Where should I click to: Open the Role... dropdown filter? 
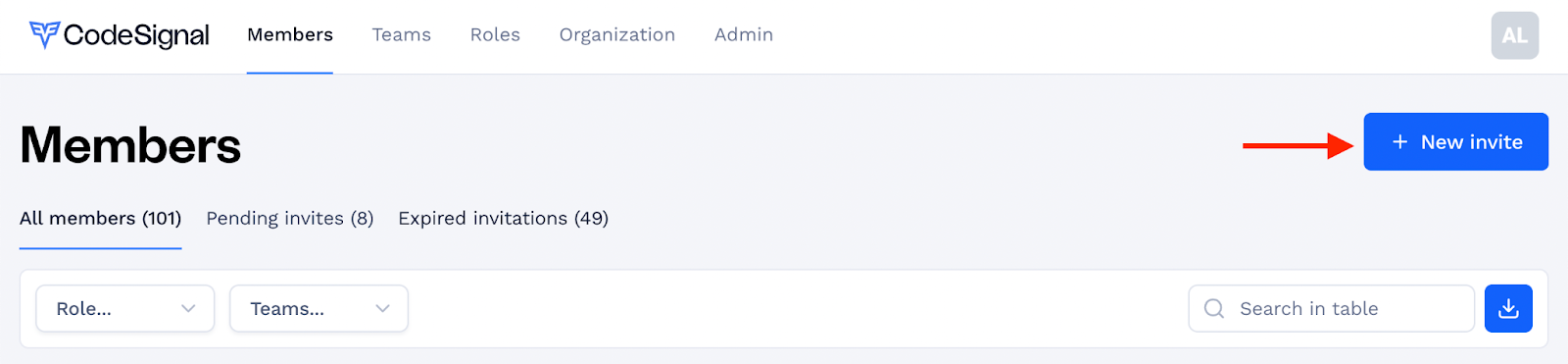click(125, 308)
